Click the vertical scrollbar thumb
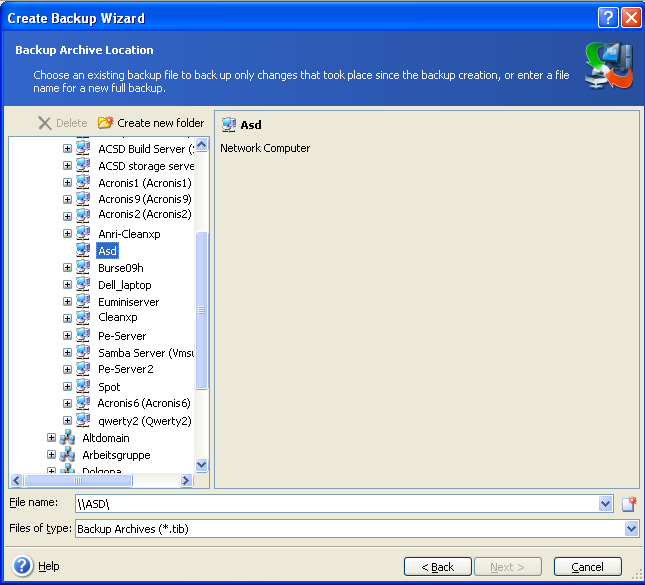645x585 pixels. pyautogui.click(x=202, y=310)
